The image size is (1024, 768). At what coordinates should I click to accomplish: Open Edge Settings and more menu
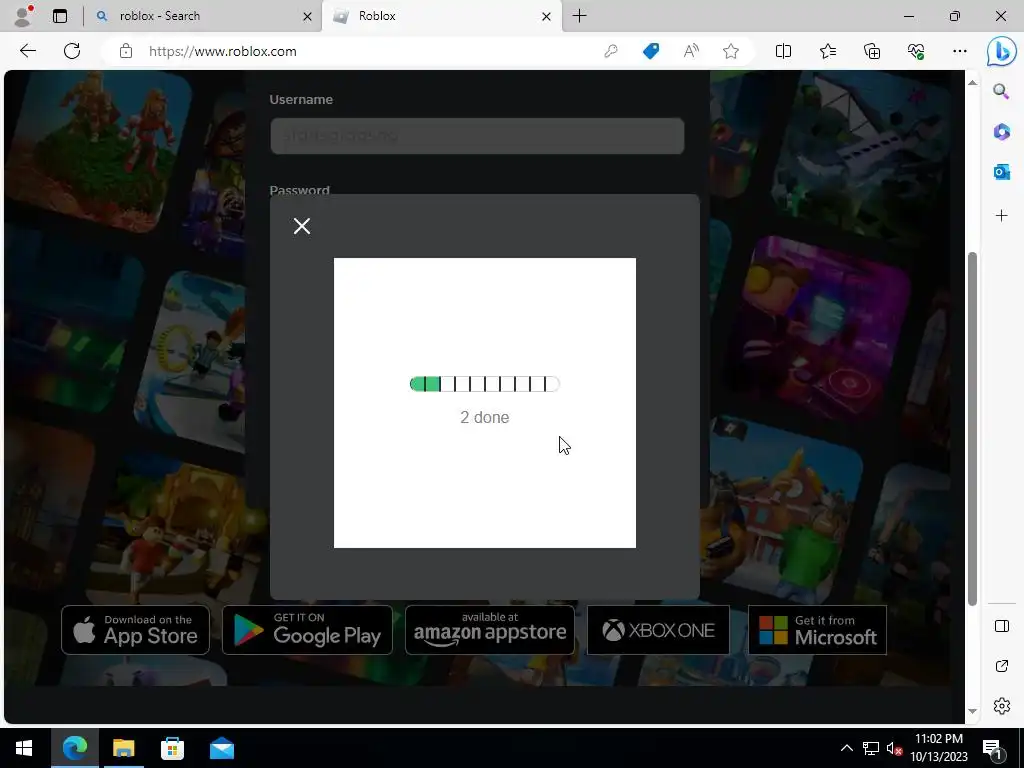tap(959, 51)
